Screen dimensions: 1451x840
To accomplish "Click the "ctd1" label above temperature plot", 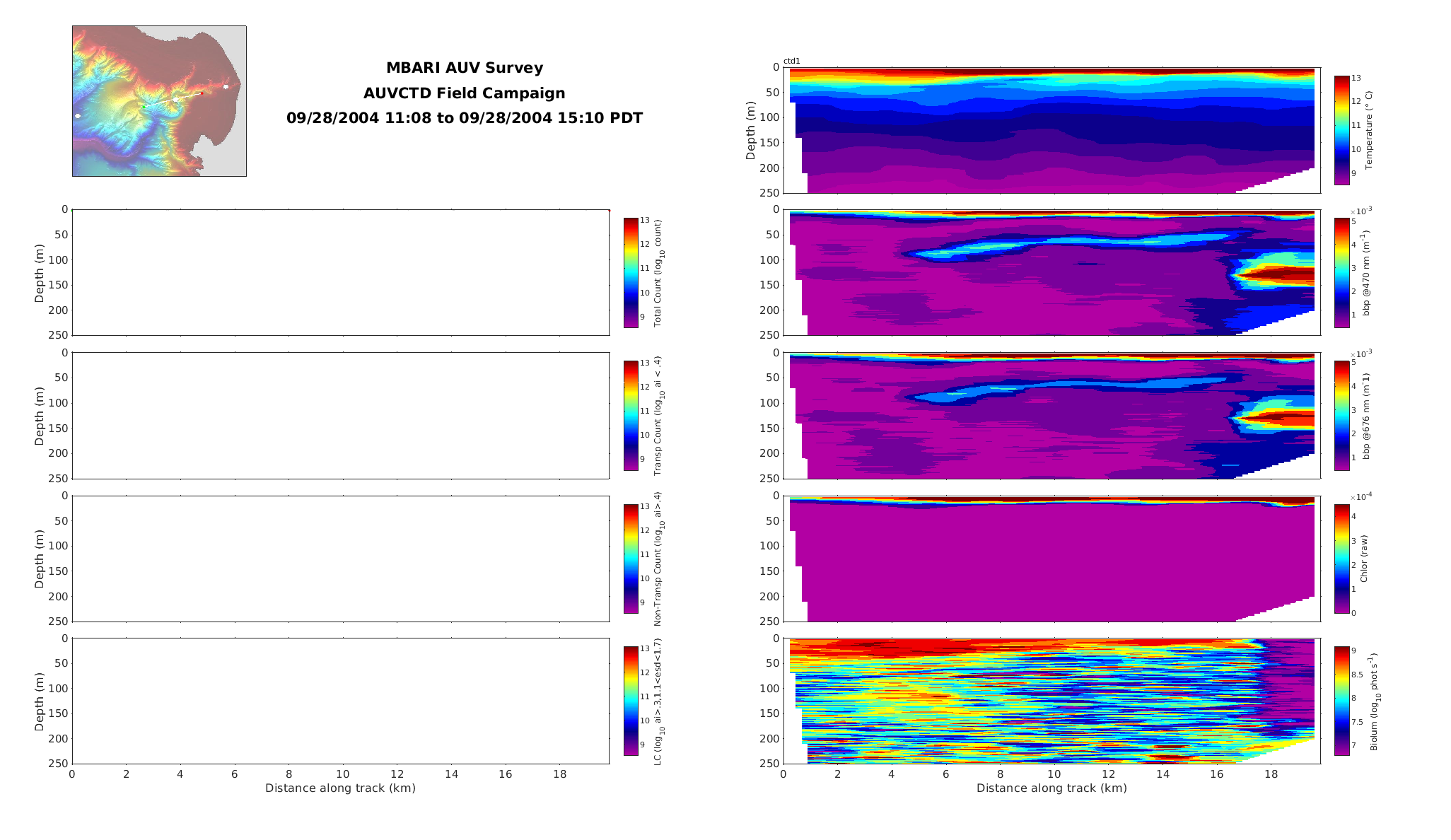I will pyautogui.click(x=791, y=62).
